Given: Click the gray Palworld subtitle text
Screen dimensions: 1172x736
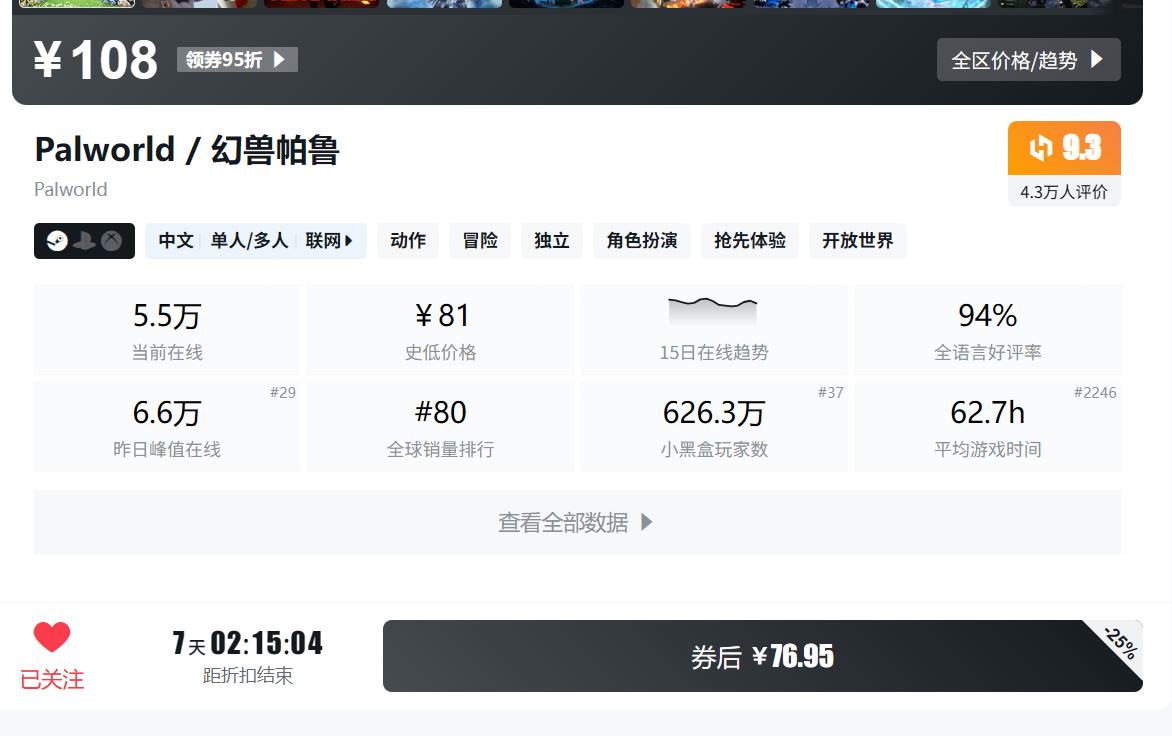Looking at the screenshot, I should 71,189.
